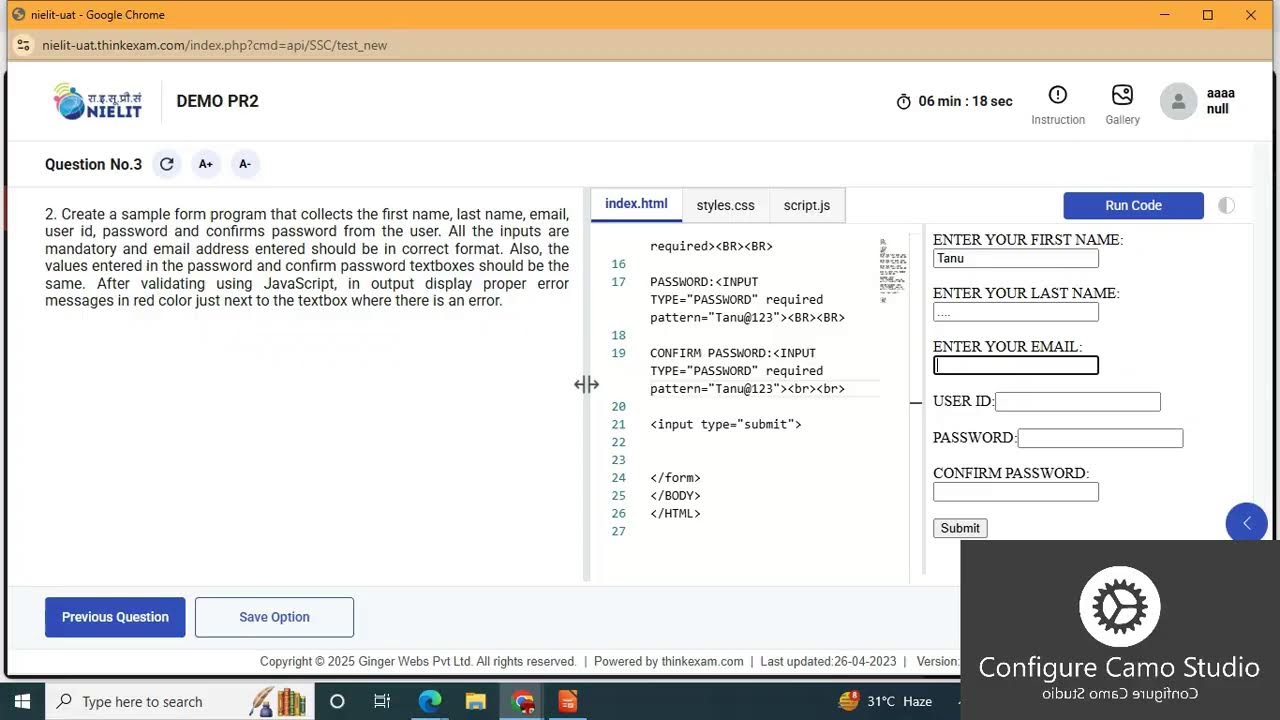Screen dimensions: 1280x720
Task: Click the Save Option button
Action: coord(274,617)
